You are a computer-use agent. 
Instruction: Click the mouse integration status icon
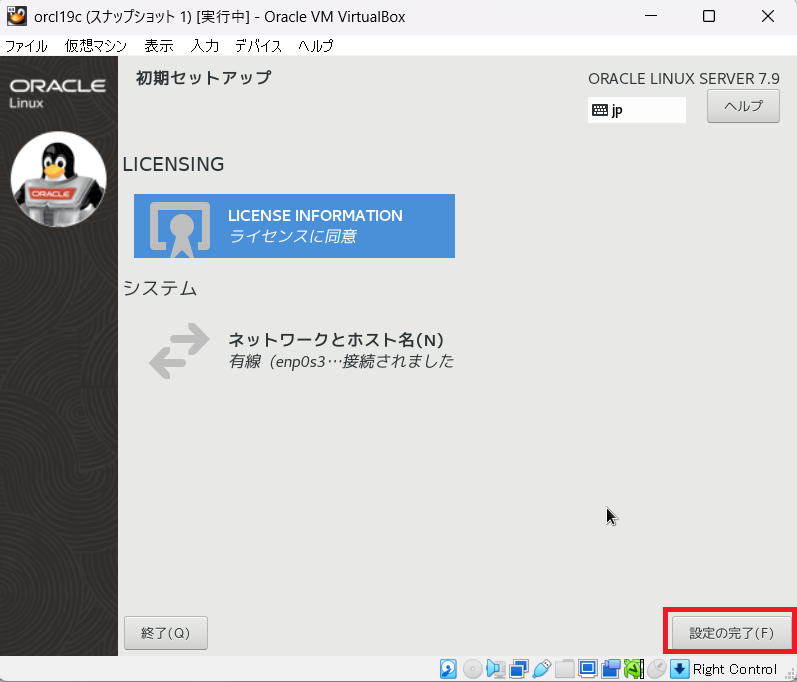656,669
